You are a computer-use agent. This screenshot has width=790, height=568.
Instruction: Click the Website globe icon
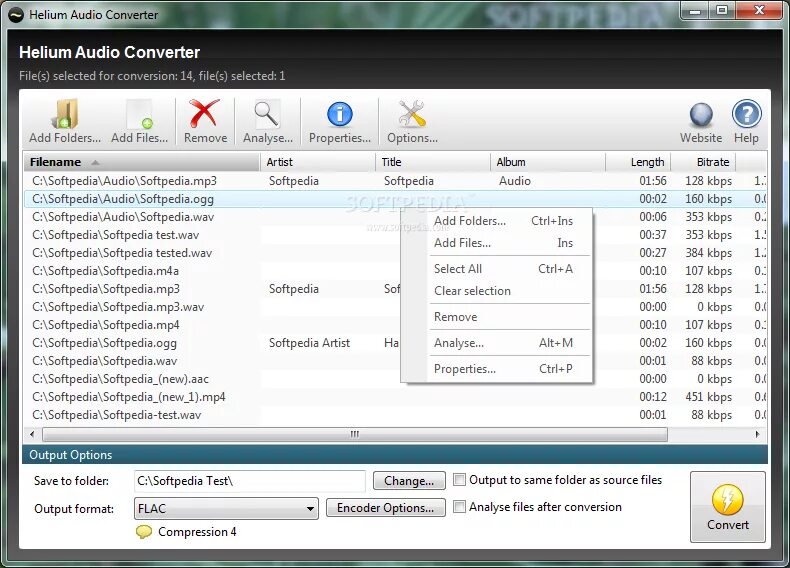coord(701,115)
